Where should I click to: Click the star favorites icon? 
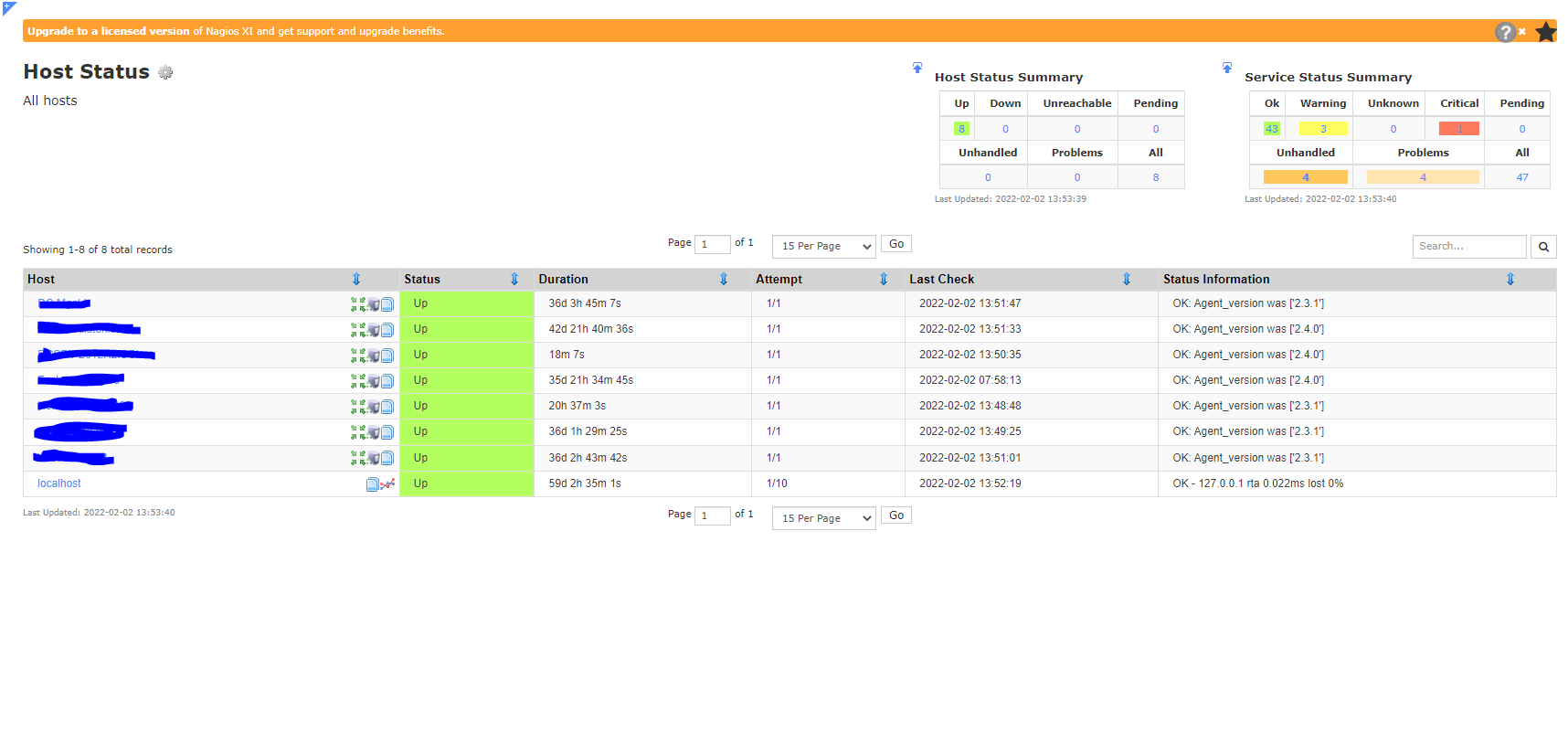click(1545, 32)
